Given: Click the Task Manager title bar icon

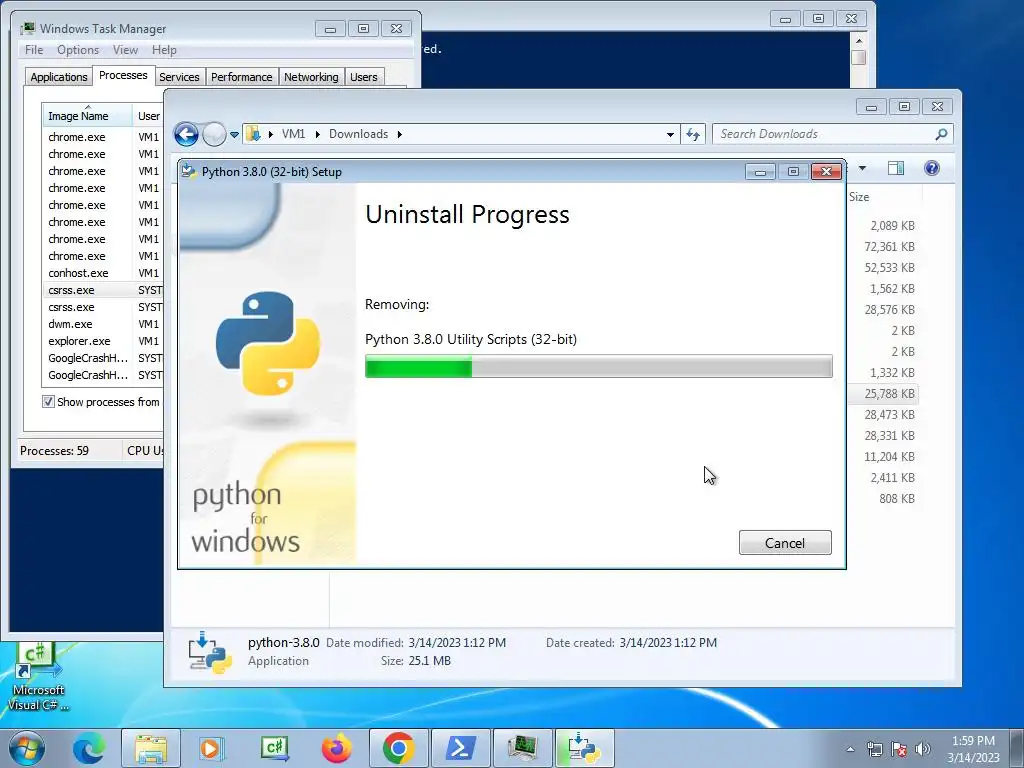Looking at the screenshot, I should [28, 28].
